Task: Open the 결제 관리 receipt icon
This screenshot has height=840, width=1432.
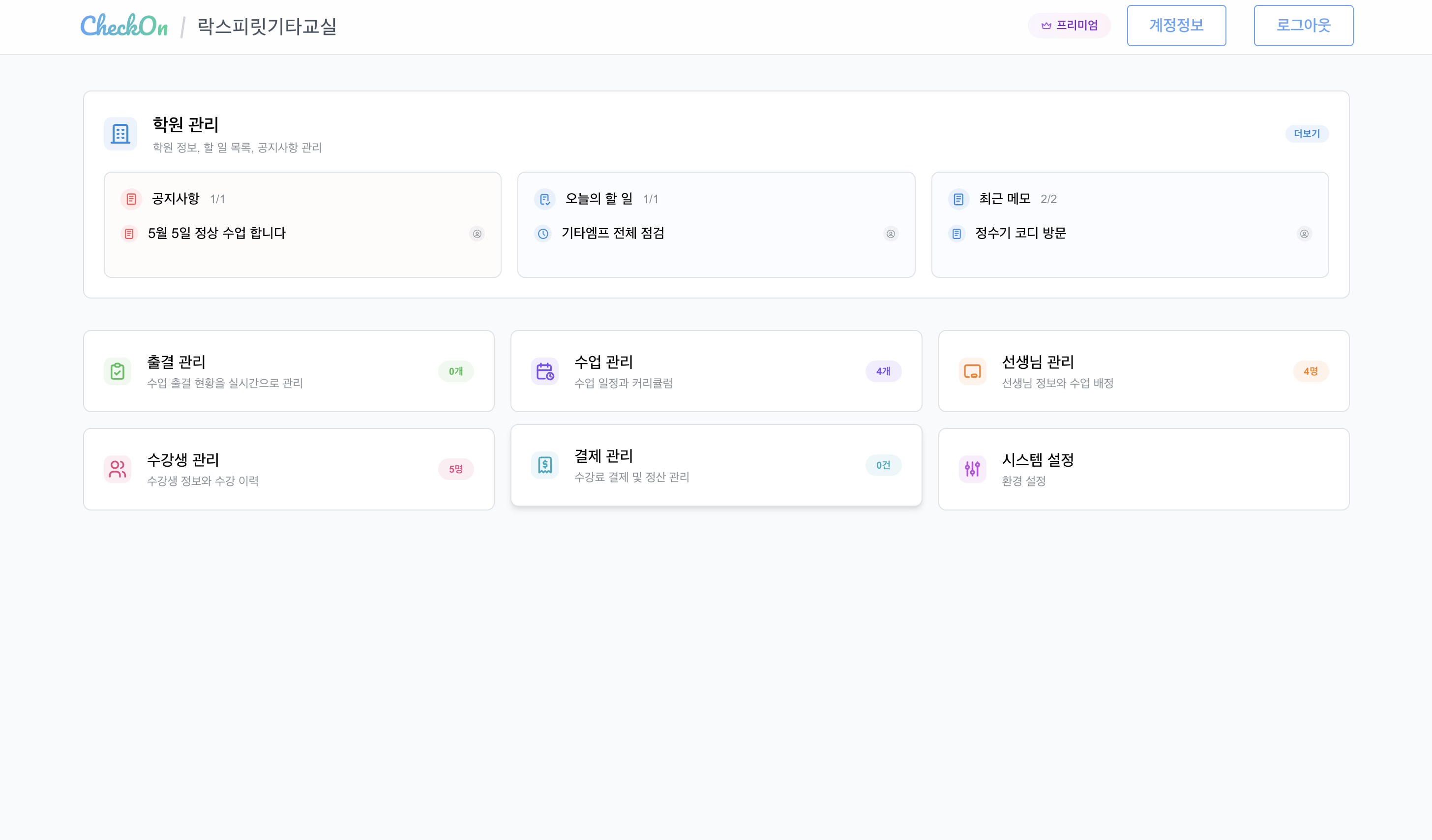Action: coord(545,465)
